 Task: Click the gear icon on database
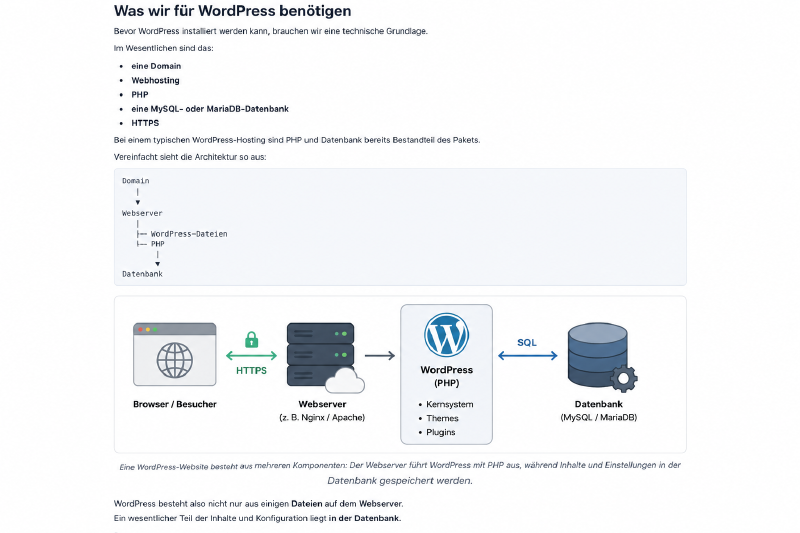pyautogui.click(x=623, y=379)
